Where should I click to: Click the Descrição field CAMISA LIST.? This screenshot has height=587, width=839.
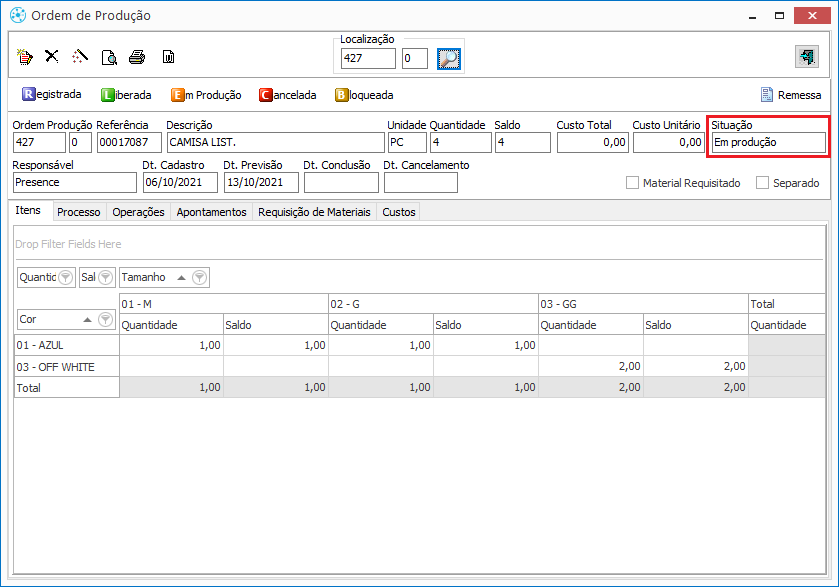coord(276,142)
